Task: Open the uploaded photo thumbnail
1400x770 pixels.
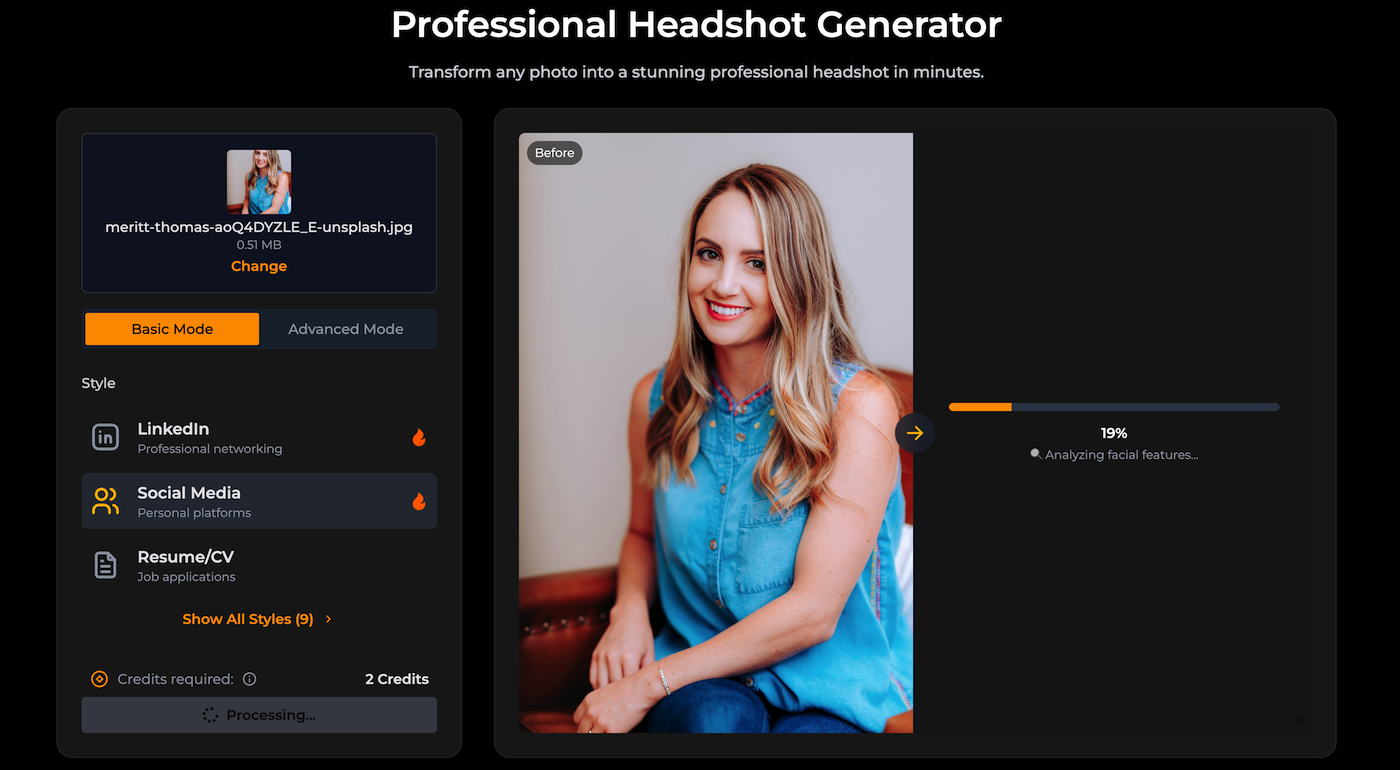Action: (x=259, y=182)
